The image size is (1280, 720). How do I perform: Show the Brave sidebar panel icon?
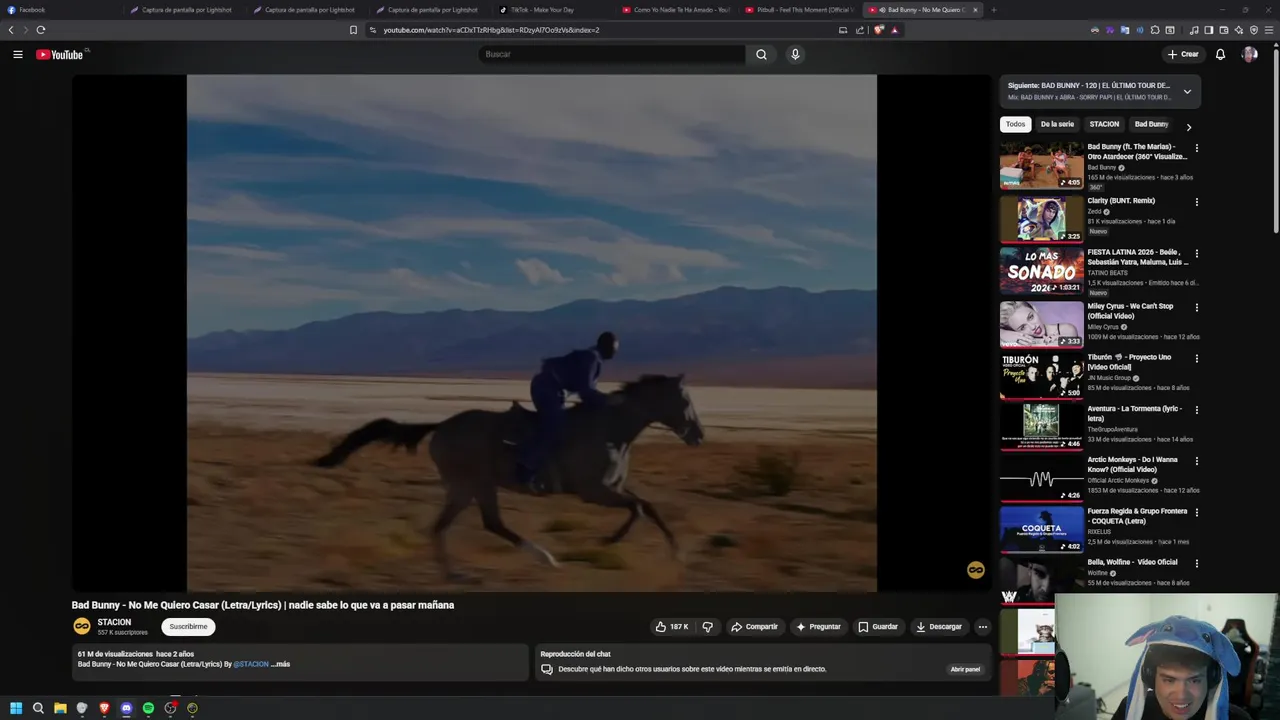pos(1208,30)
